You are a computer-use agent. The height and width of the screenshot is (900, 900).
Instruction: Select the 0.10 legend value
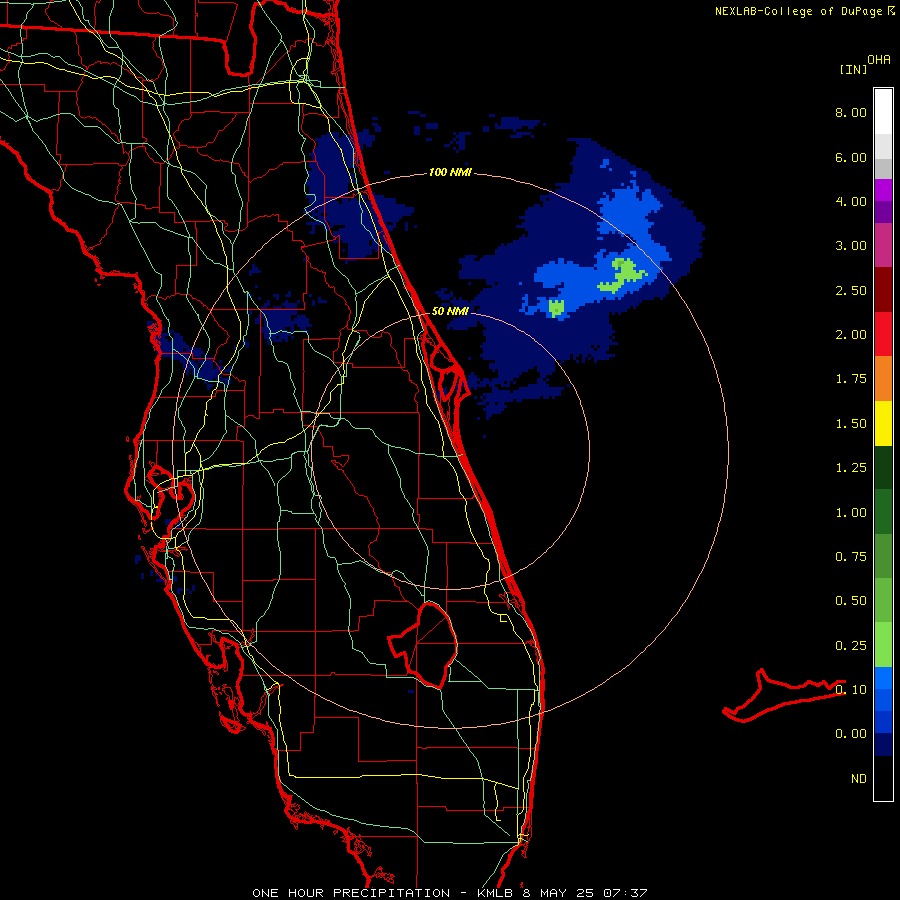coord(851,690)
